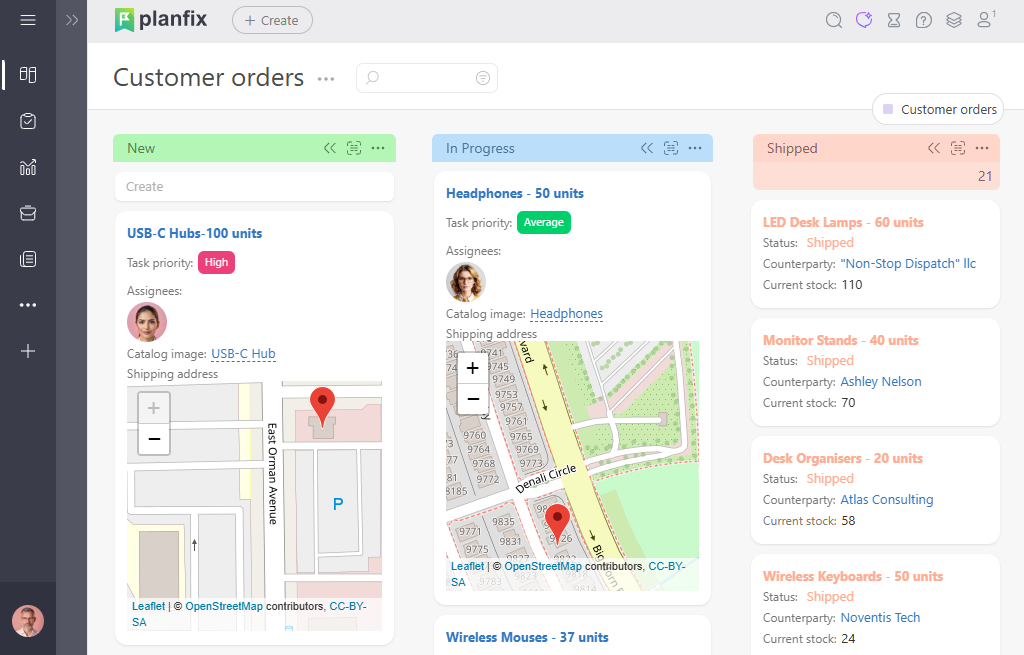Click the Average priority badge
Image resolution: width=1024 pixels, height=655 pixels.
pyautogui.click(x=543, y=223)
